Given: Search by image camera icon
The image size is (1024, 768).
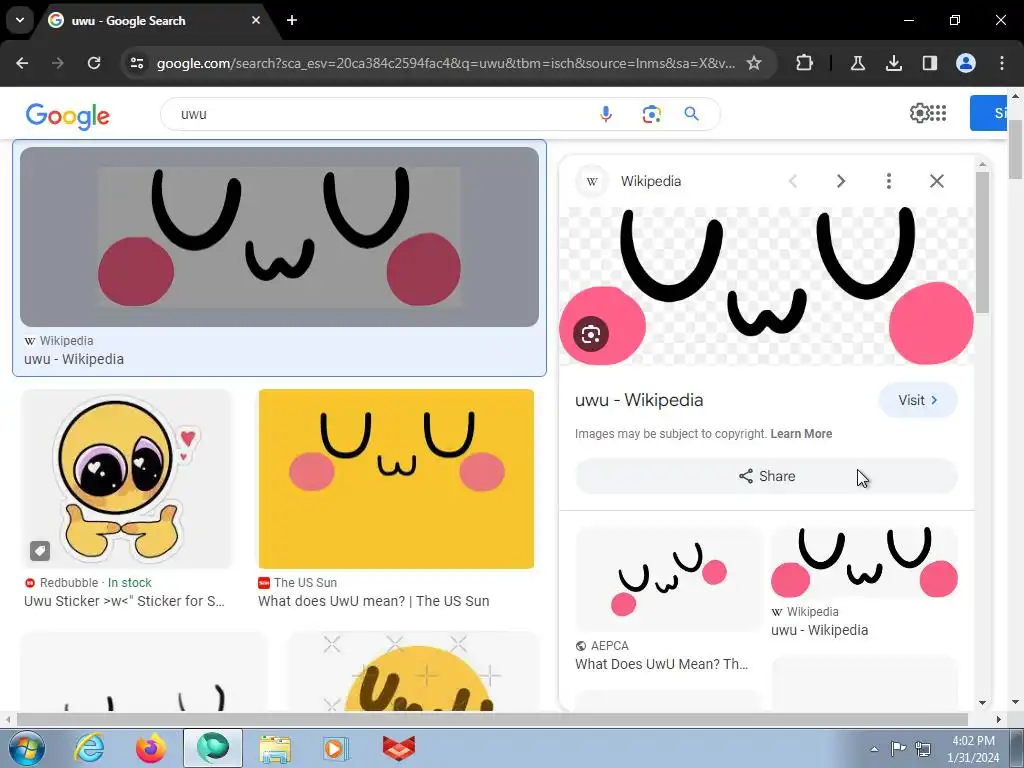Looking at the screenshot, I should click(x=651, y=114).
